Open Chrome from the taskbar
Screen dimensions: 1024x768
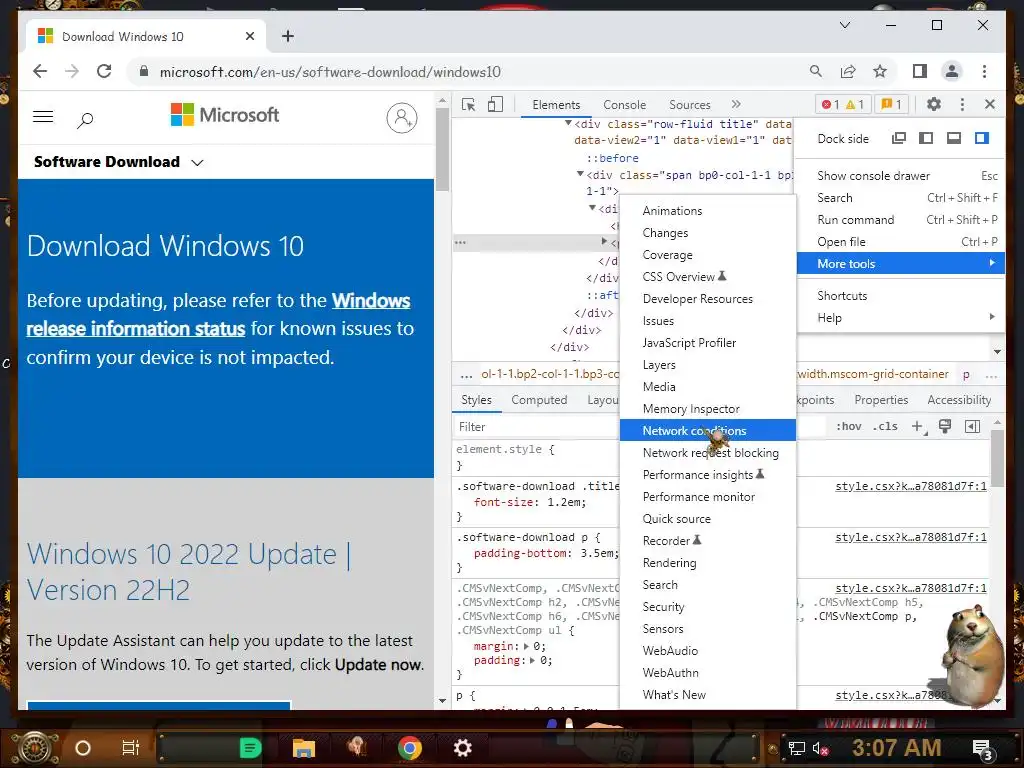[x=409, y=747]
